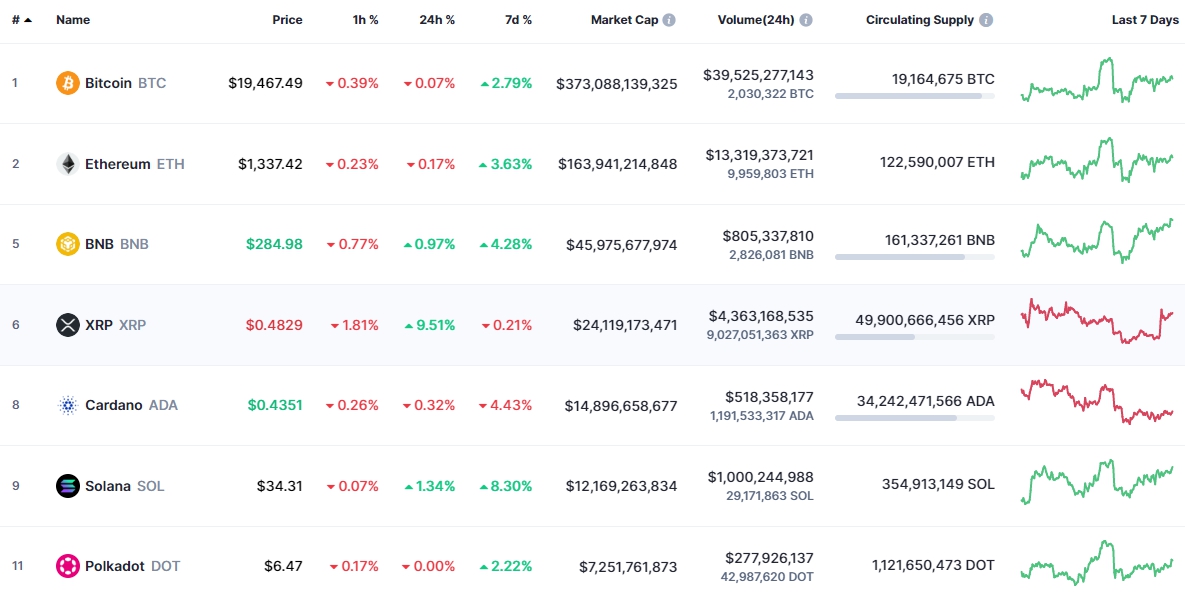The image size is (1185, 600).
Task: Click BNB's 7-day price sparkline chart
Action: (1097, 240)
